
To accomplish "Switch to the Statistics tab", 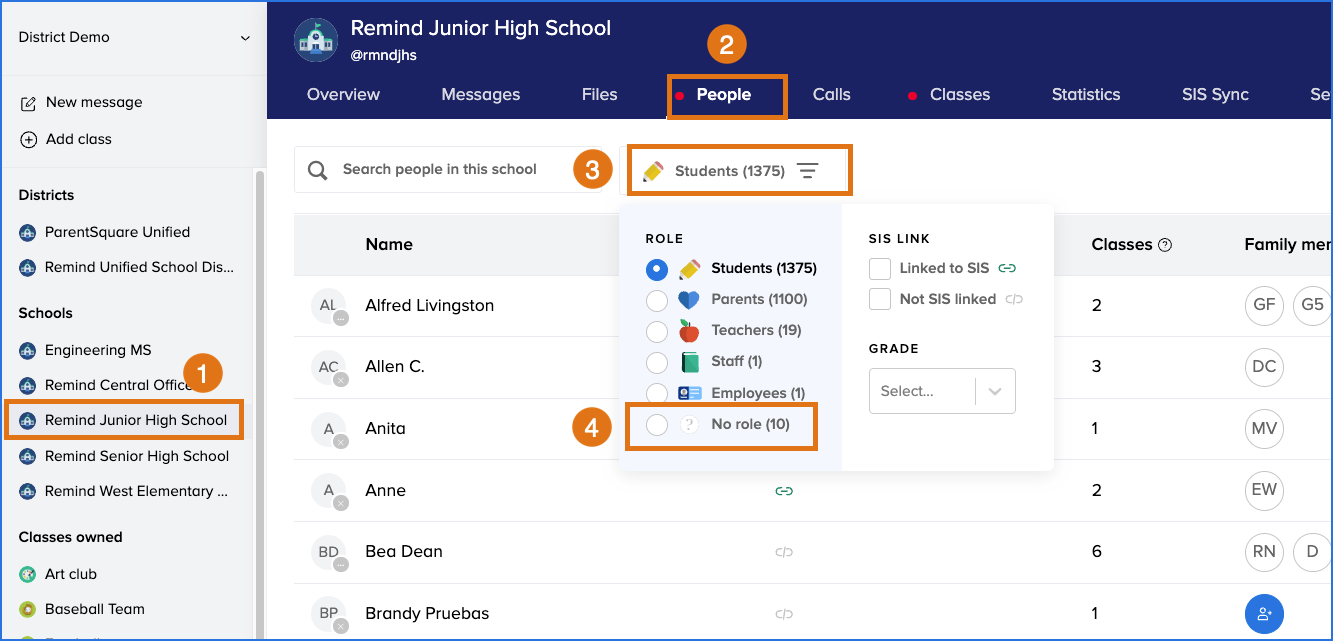I will tap(1085, 95).
